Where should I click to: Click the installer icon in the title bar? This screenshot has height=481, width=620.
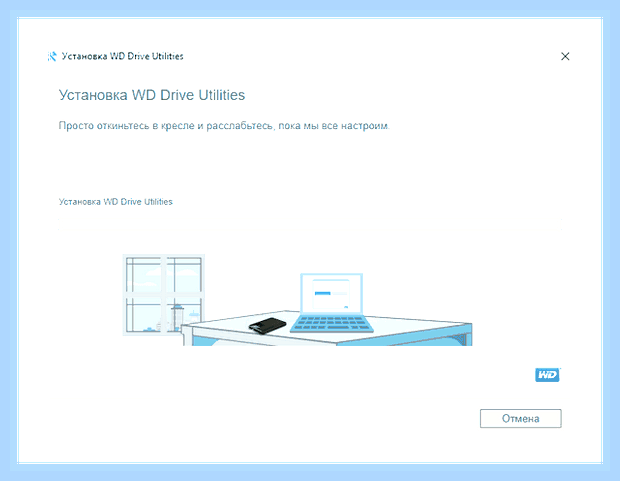52,56
